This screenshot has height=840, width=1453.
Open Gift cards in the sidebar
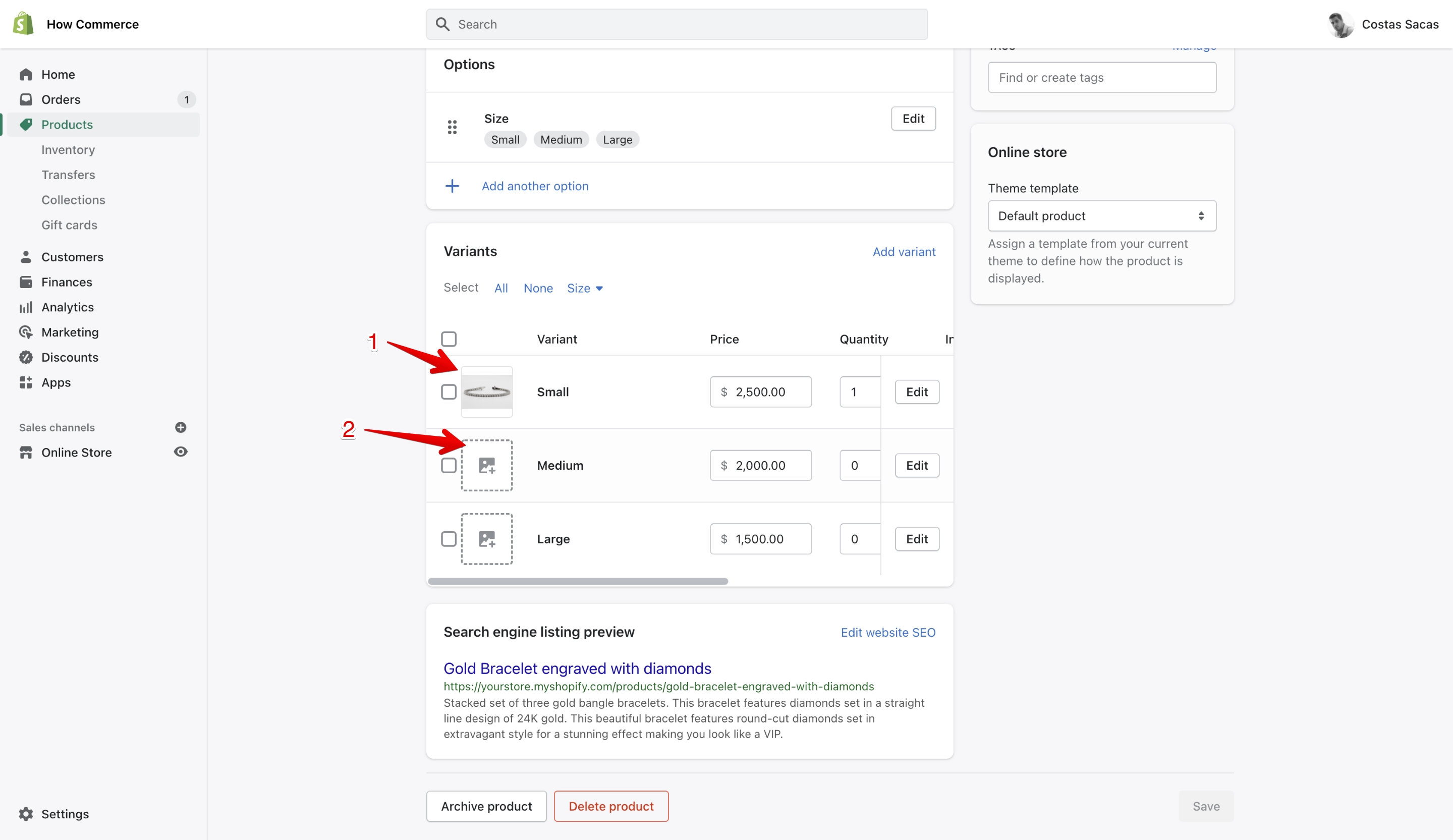(x=69, y=225)
